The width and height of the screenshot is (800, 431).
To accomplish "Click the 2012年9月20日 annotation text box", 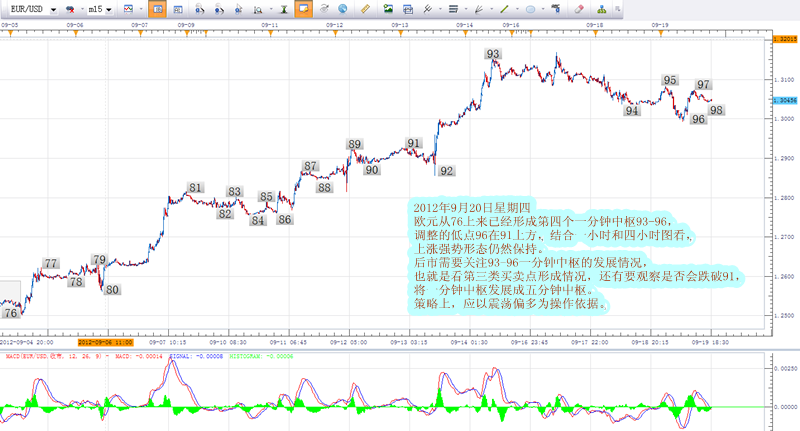I will [574, 255].
